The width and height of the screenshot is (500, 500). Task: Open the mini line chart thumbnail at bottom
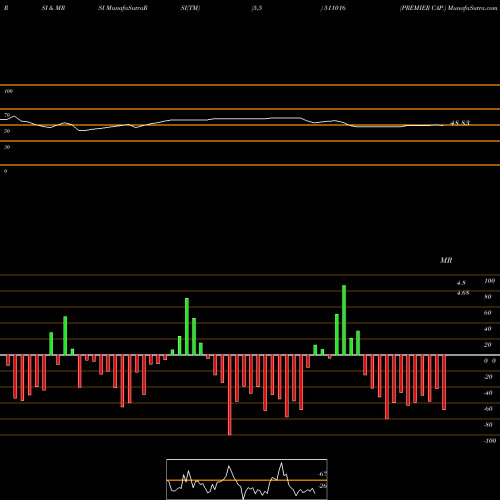click(247, 479)
